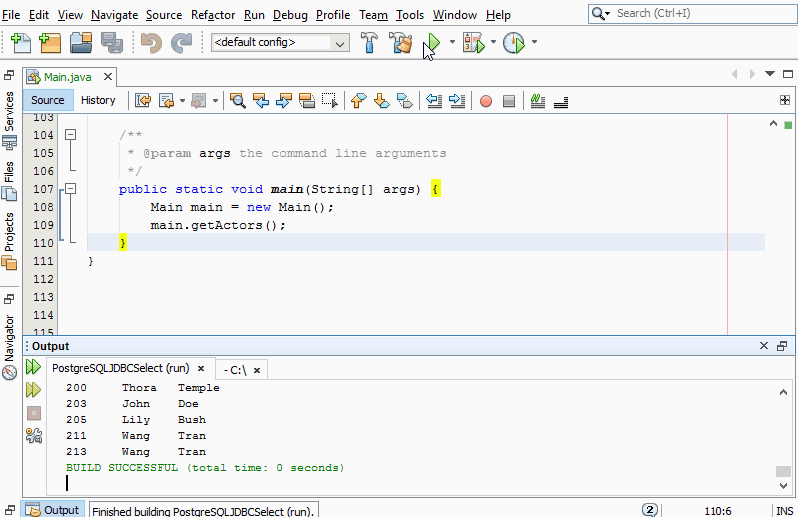Viewport: 798px width, 517px height.
Task: Click the Build Project hammer icon
Action: [x=369, y=43]
